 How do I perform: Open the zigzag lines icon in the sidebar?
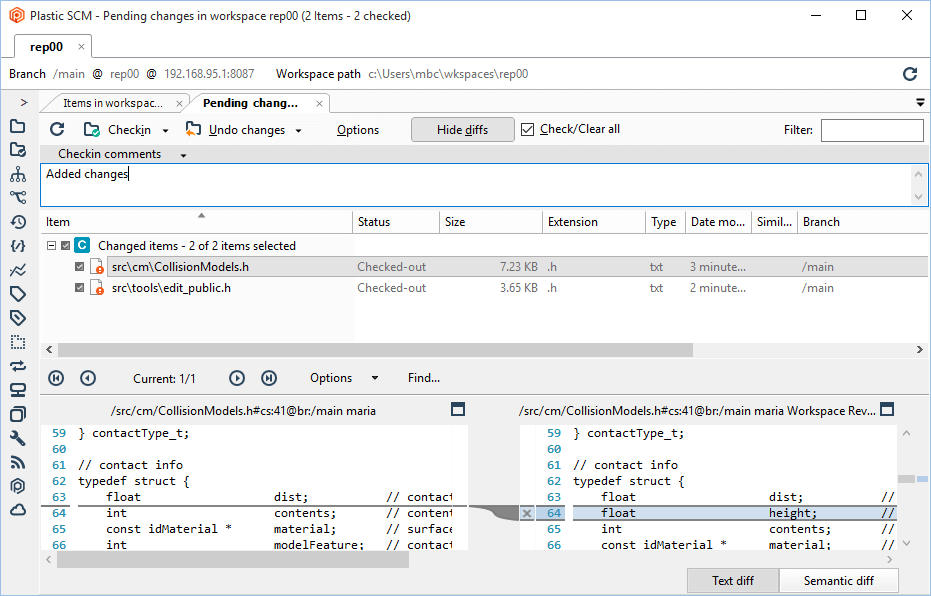click(x=18, y=270)
